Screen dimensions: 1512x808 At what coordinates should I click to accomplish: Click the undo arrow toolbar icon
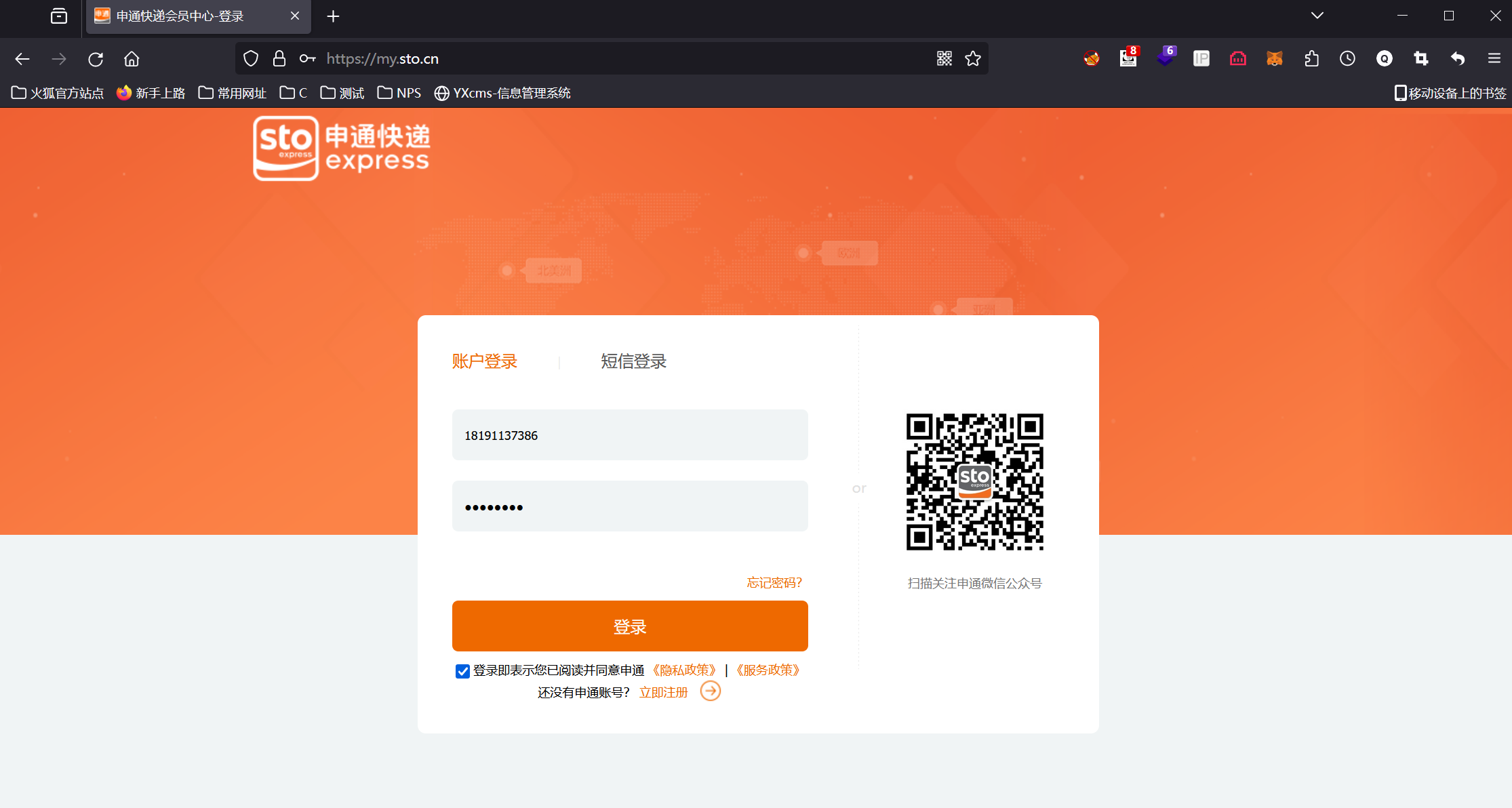(1458, 59)
